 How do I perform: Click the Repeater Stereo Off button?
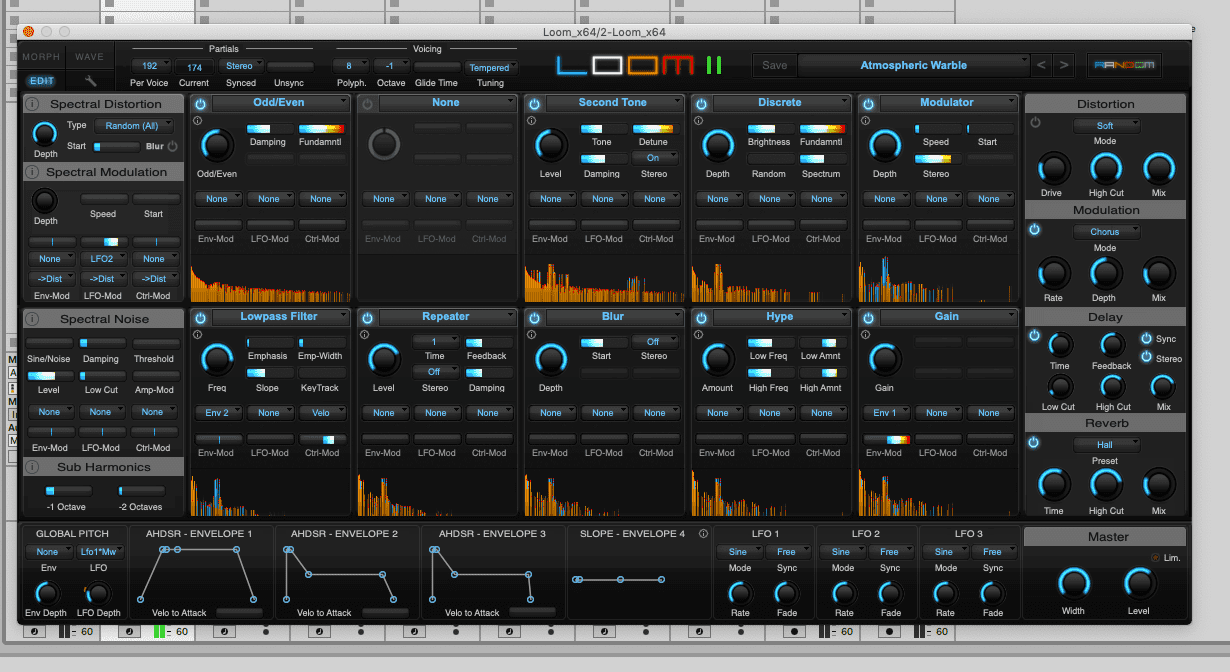click(436, 372)
